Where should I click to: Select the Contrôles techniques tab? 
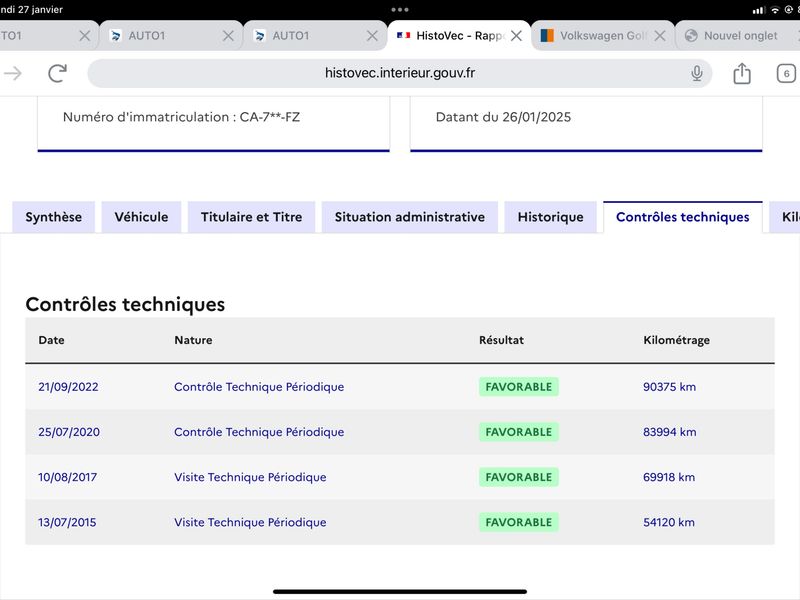(x=683, y=217)
